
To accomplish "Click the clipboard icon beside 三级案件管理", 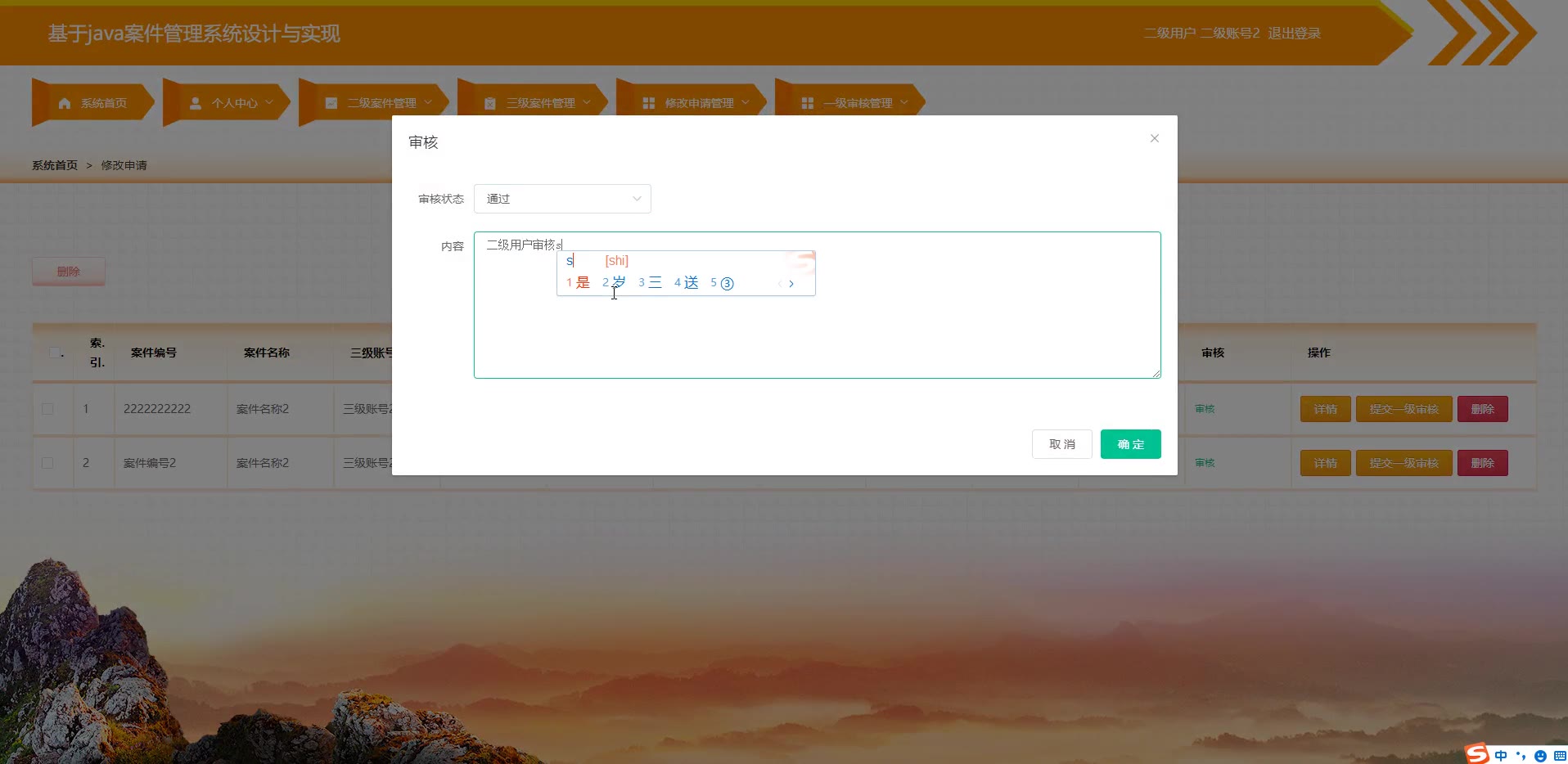I will pos(490,103).
